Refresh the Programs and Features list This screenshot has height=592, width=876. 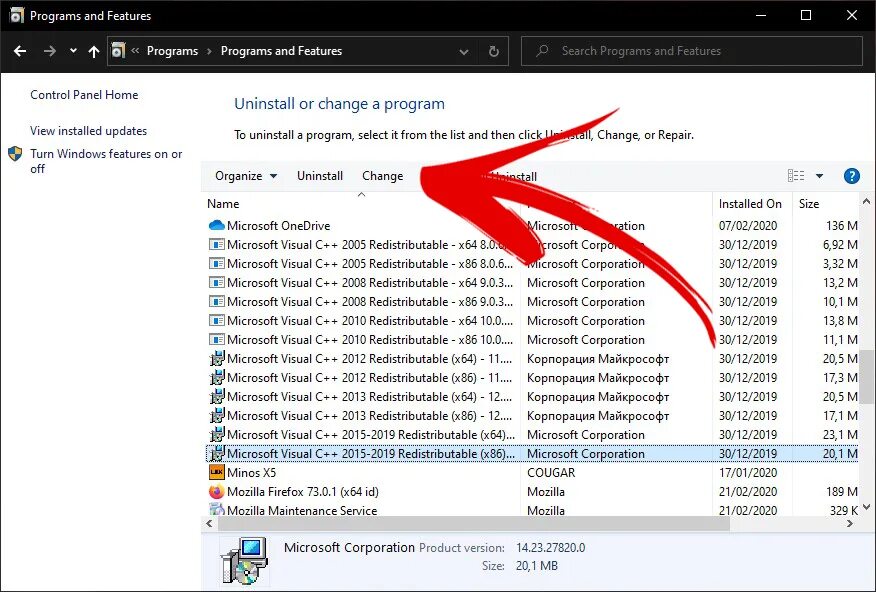[x=494, y=51]
